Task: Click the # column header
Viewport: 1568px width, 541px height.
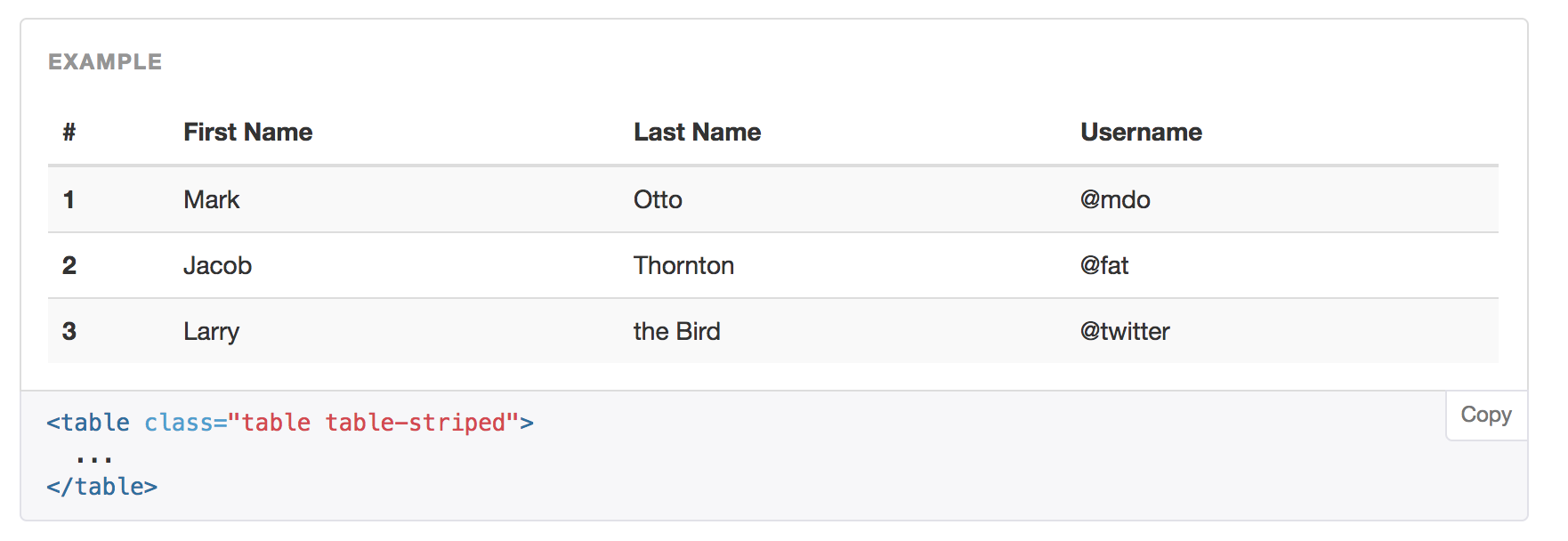Action: pyautogui.click(x=69, y=133)
